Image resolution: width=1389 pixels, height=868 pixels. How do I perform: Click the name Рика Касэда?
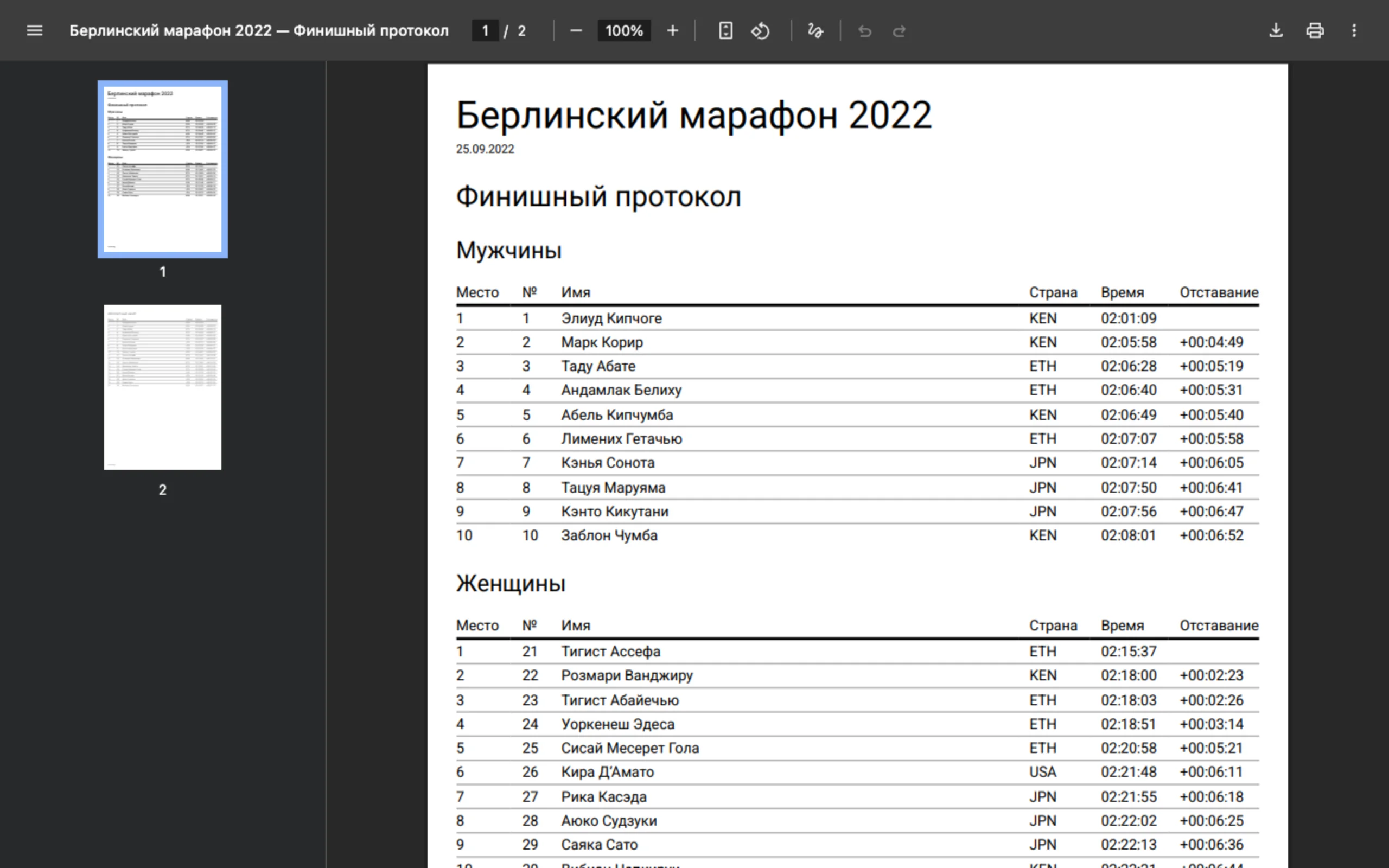point(604,797)
